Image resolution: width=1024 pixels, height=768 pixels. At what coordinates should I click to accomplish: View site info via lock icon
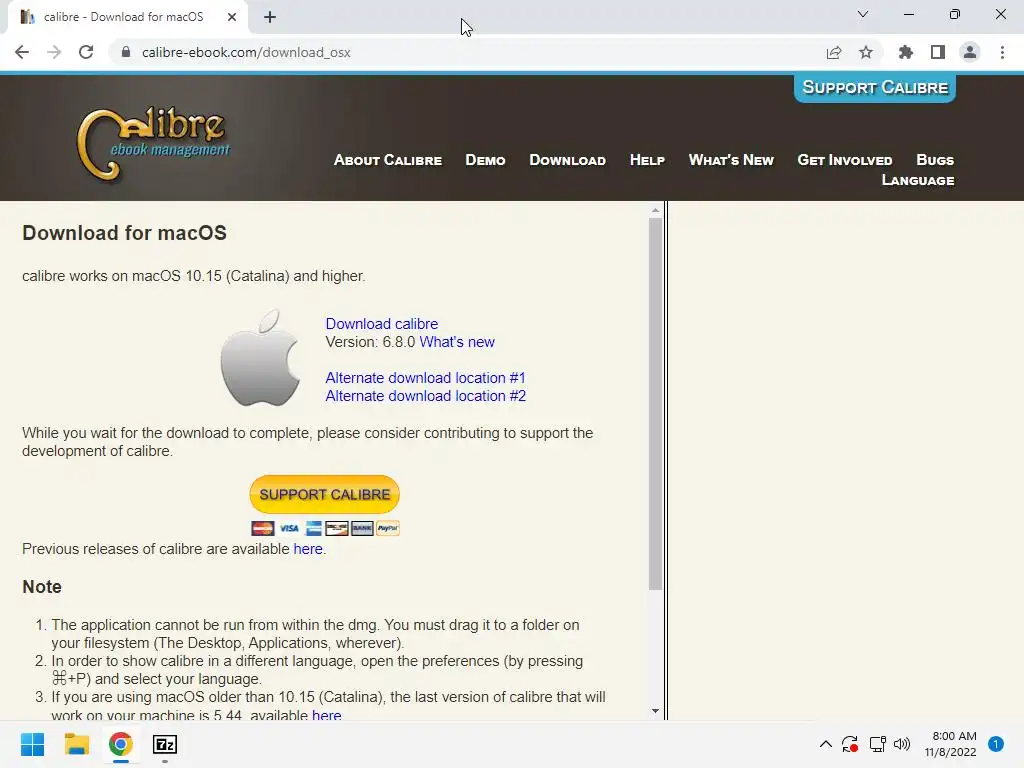tap(126, 52)
